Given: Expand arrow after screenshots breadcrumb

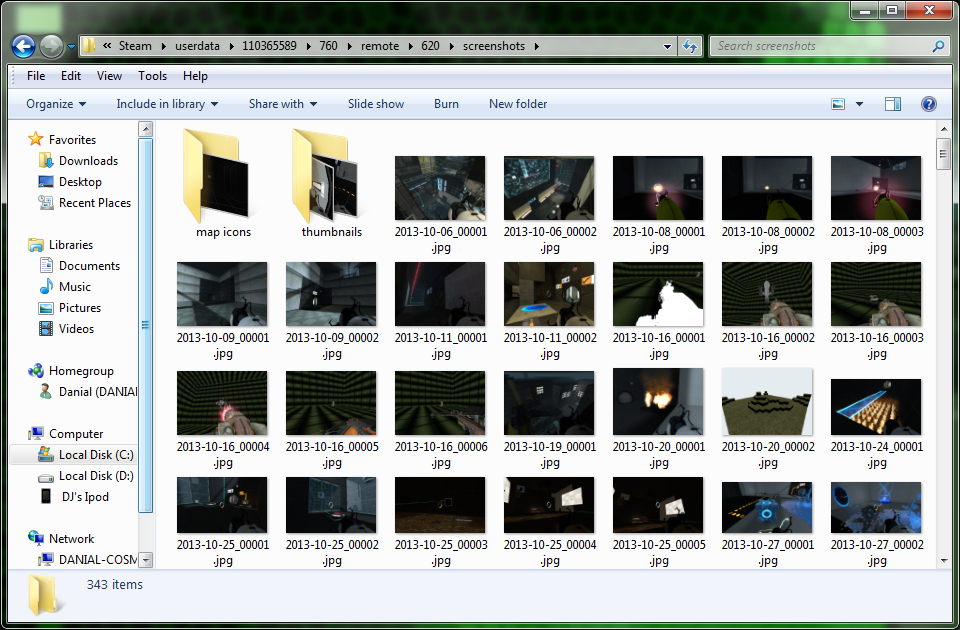Looking at the screenshot, I should coord(537,46).
